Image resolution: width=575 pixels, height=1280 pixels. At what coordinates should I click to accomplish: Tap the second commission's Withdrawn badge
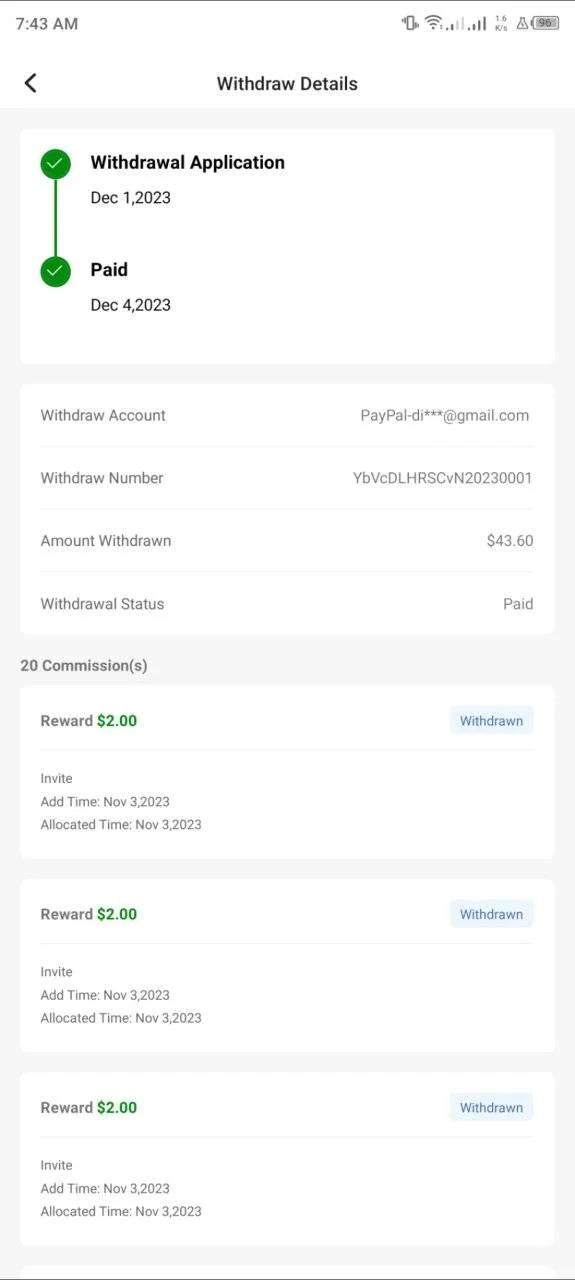tap(491, 914)
